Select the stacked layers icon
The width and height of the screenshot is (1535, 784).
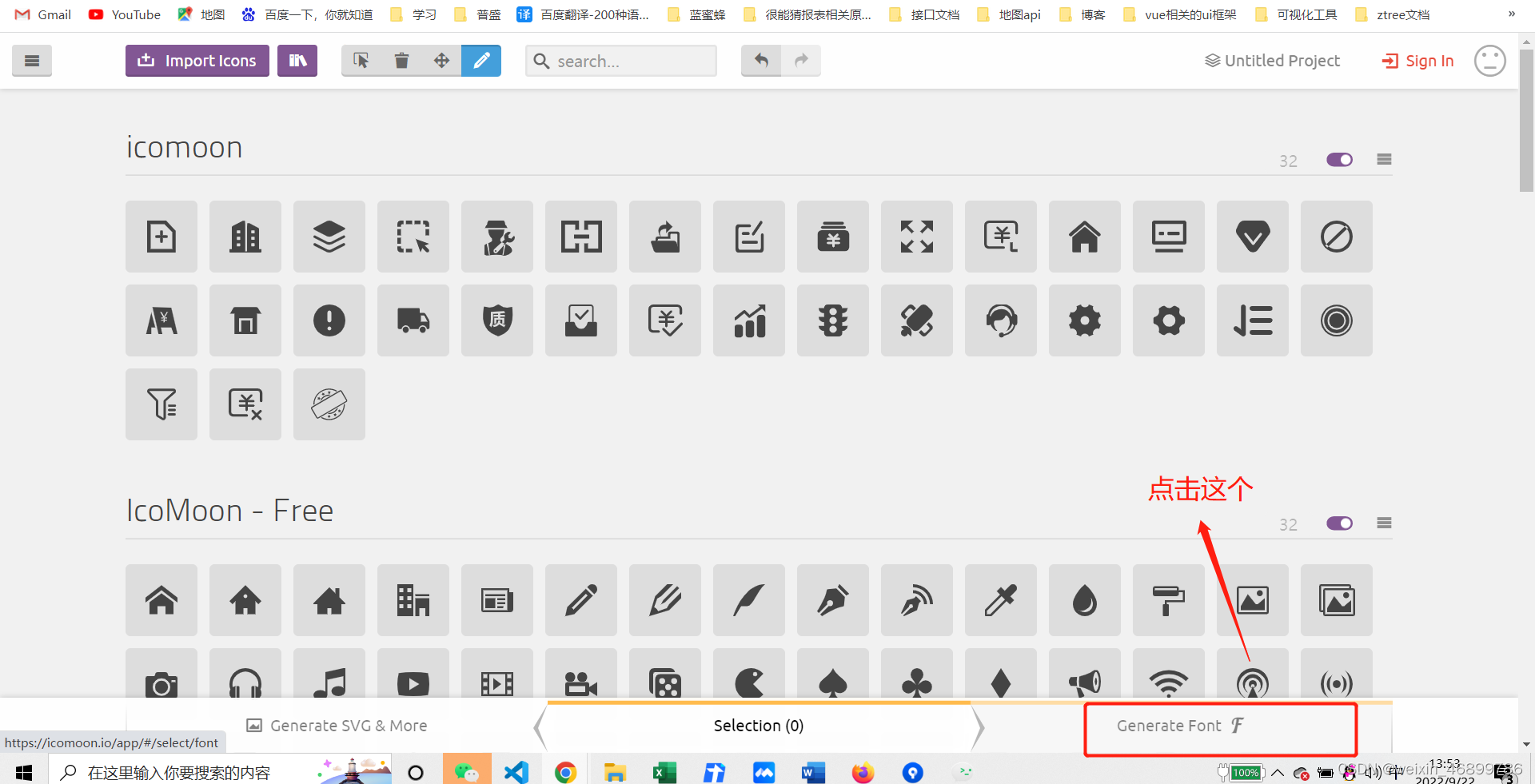[329, 237]
